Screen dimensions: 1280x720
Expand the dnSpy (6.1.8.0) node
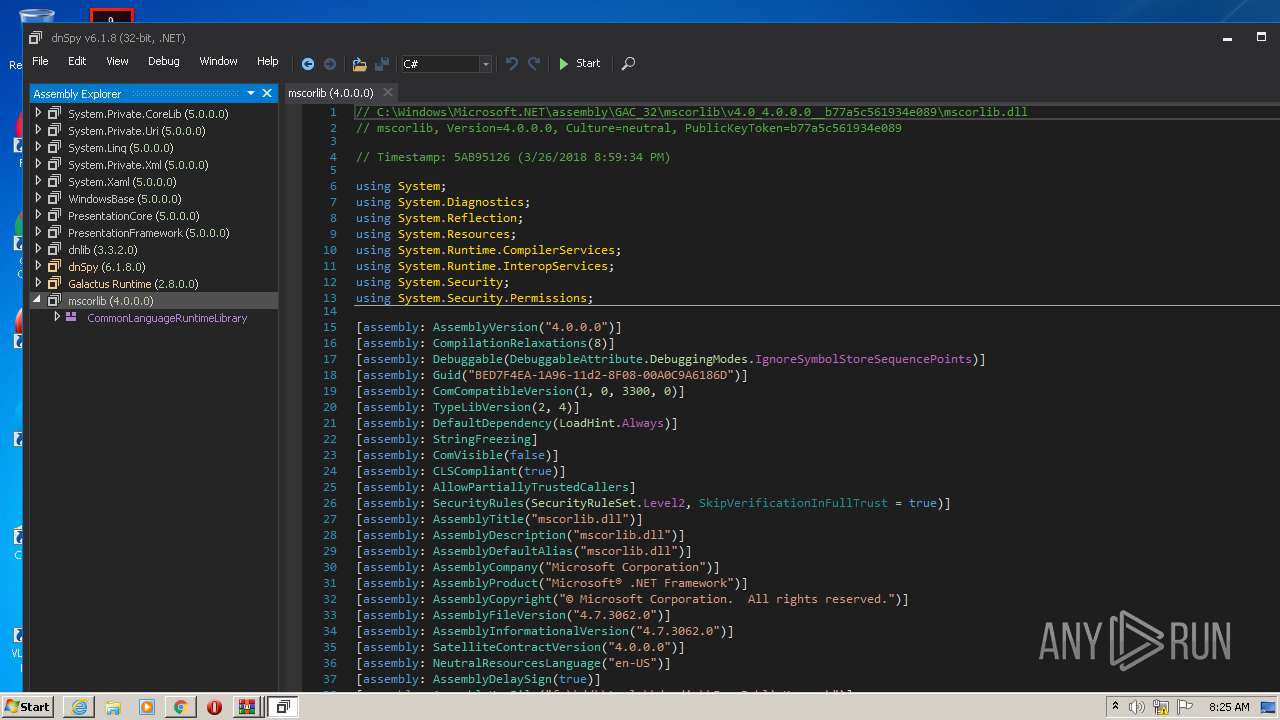[x=38, y=266]
